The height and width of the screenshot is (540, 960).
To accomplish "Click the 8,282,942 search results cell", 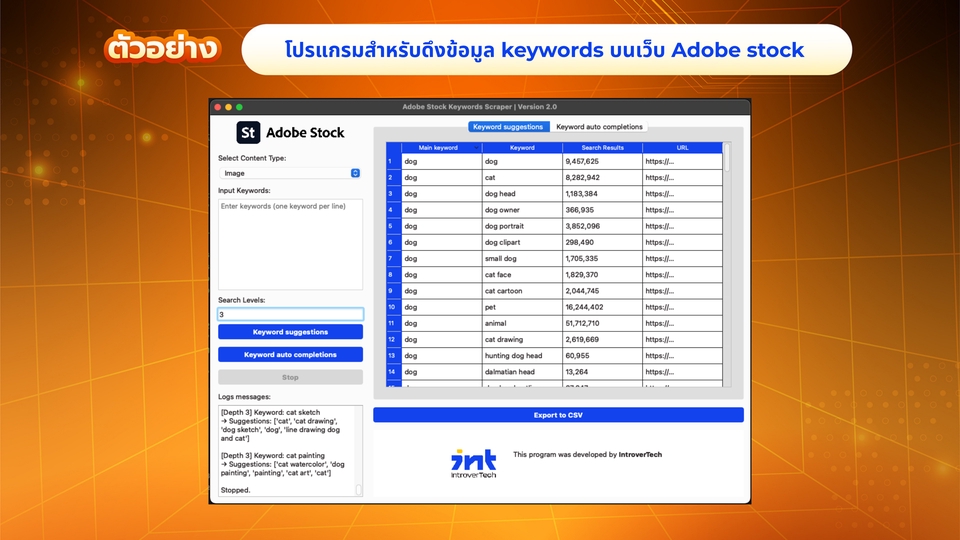I will (x=602, y=178).
